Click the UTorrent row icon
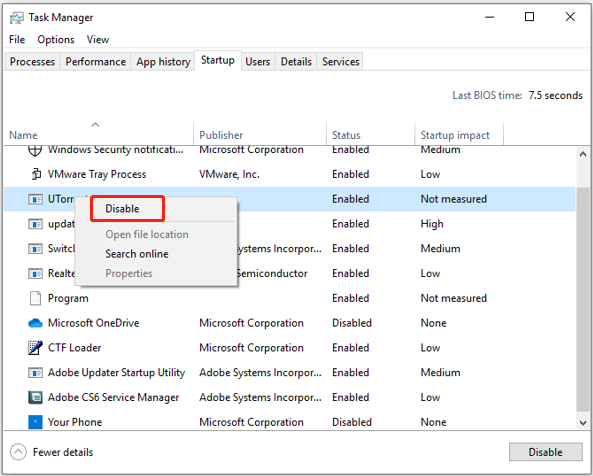 (x=35, y=199)
